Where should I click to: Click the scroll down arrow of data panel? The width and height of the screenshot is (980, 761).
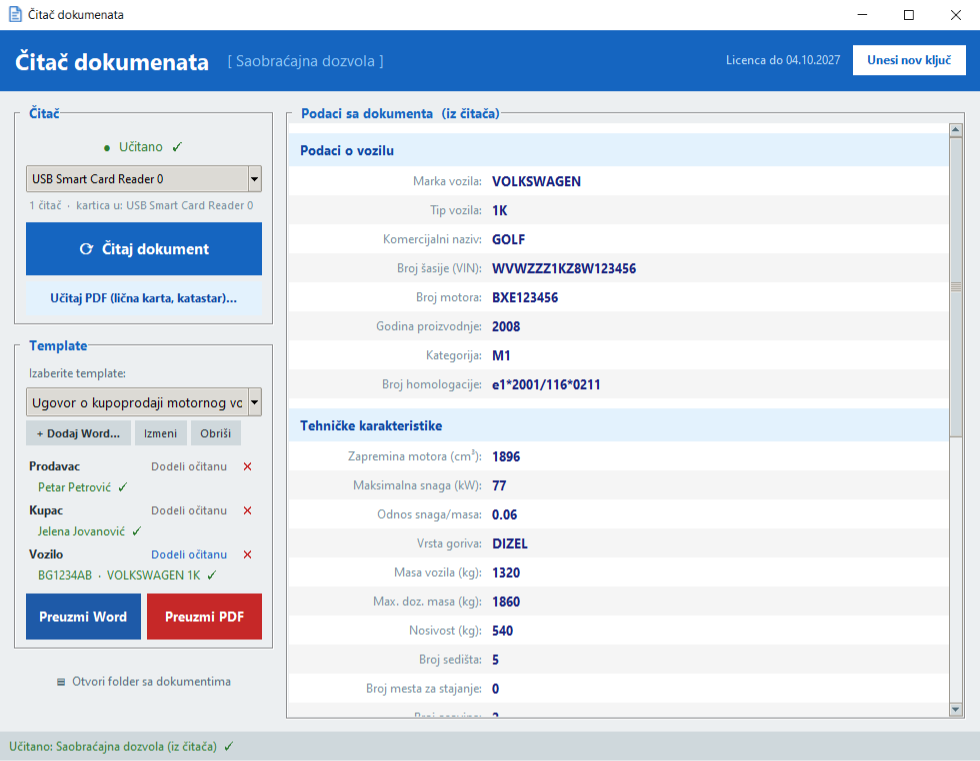click(x=955, y=709)
